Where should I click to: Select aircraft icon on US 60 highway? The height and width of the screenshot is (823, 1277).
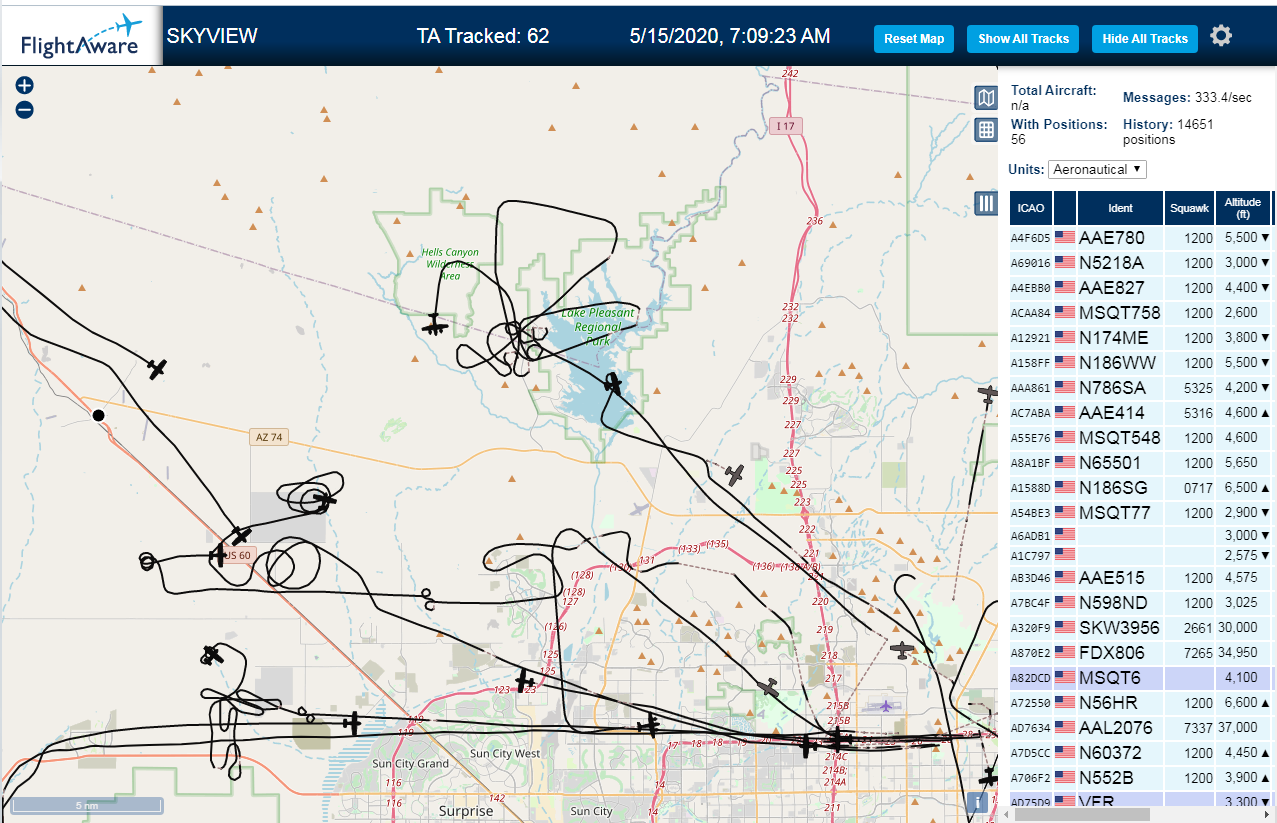click(x=219, y=553)
